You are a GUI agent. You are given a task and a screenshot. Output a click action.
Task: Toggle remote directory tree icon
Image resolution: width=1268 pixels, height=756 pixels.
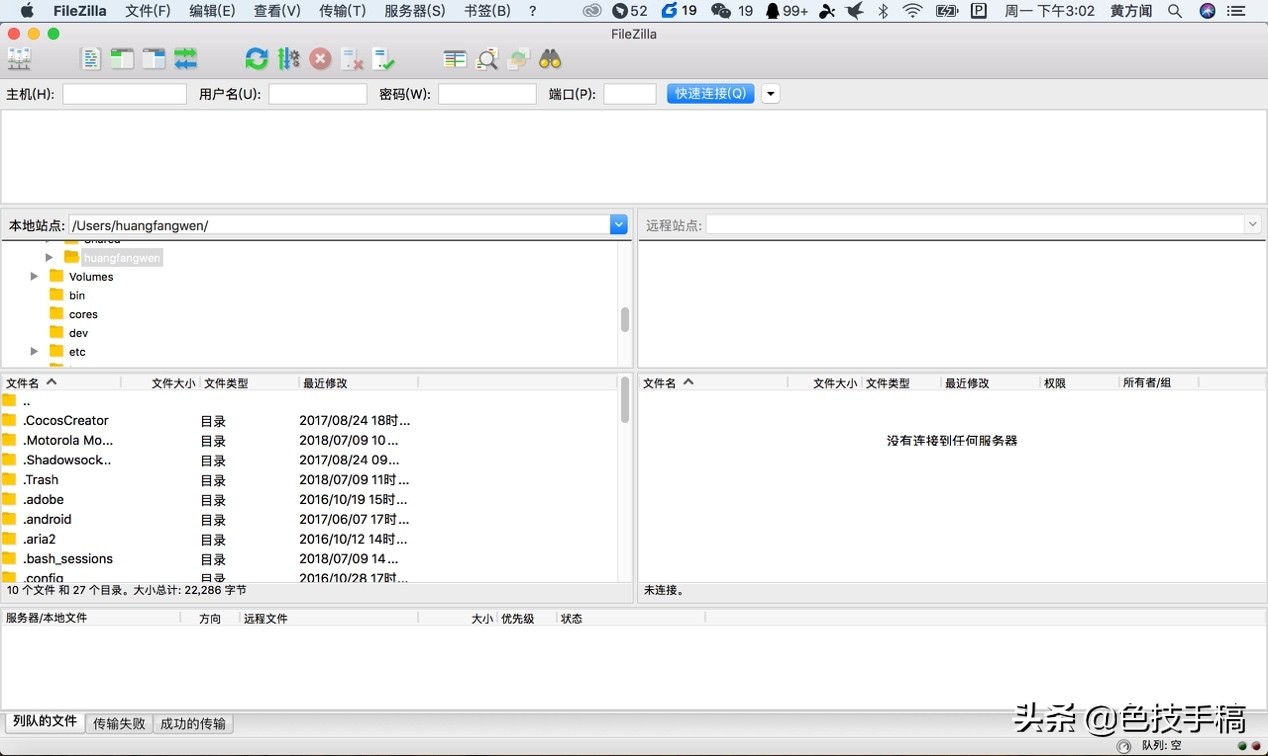pos(154,60)
